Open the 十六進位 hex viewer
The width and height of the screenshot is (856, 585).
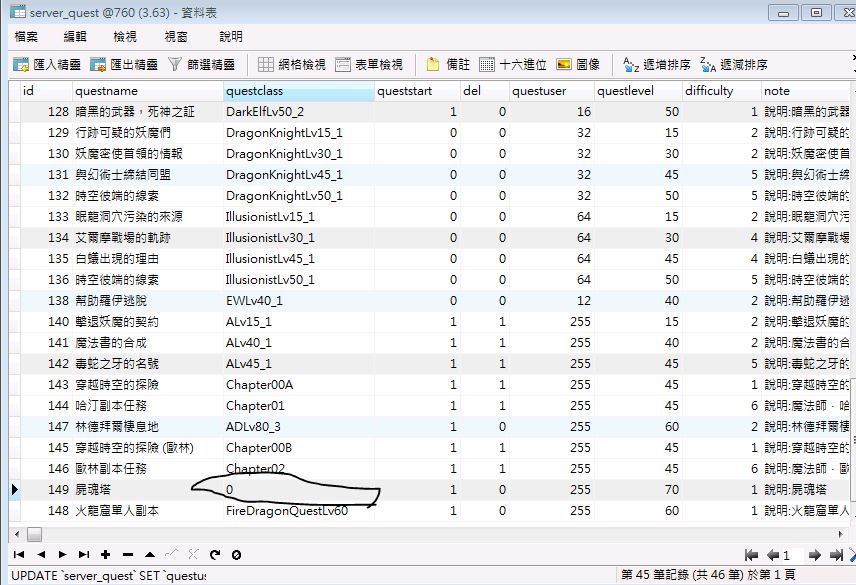pos(513,64)
